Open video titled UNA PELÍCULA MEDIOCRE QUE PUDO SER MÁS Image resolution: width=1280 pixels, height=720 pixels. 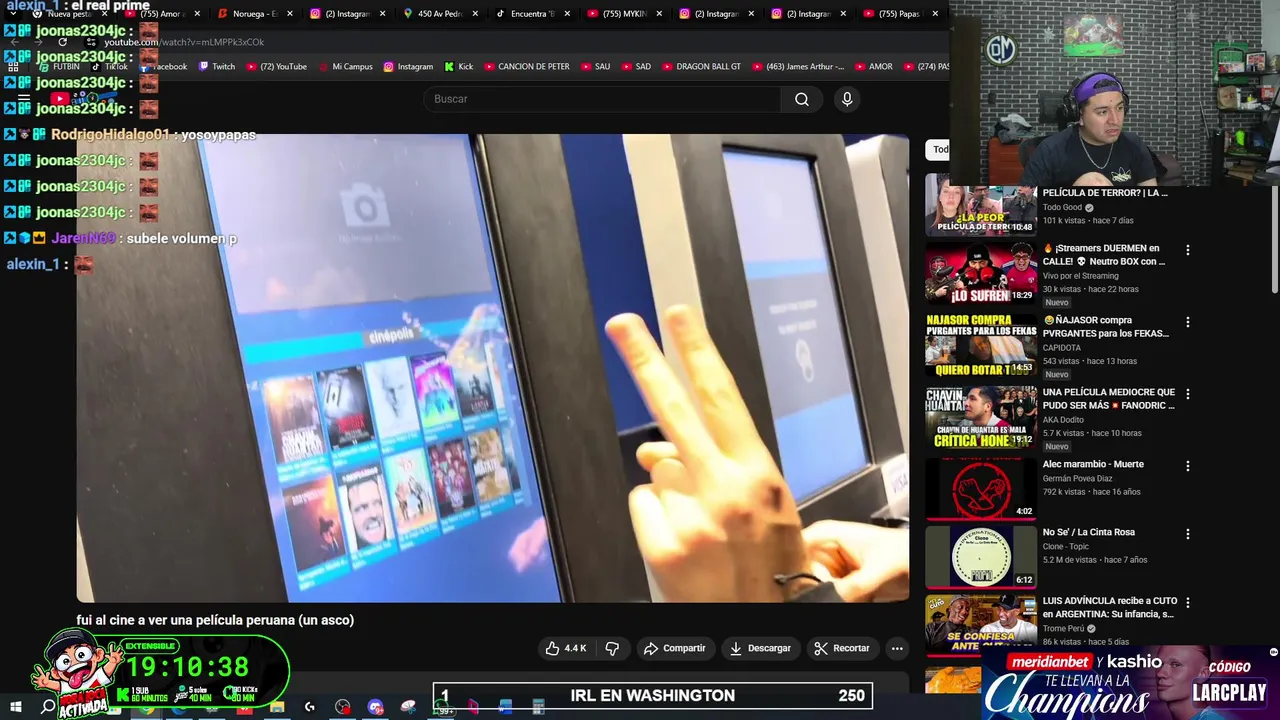click(x=1109, y=399)
